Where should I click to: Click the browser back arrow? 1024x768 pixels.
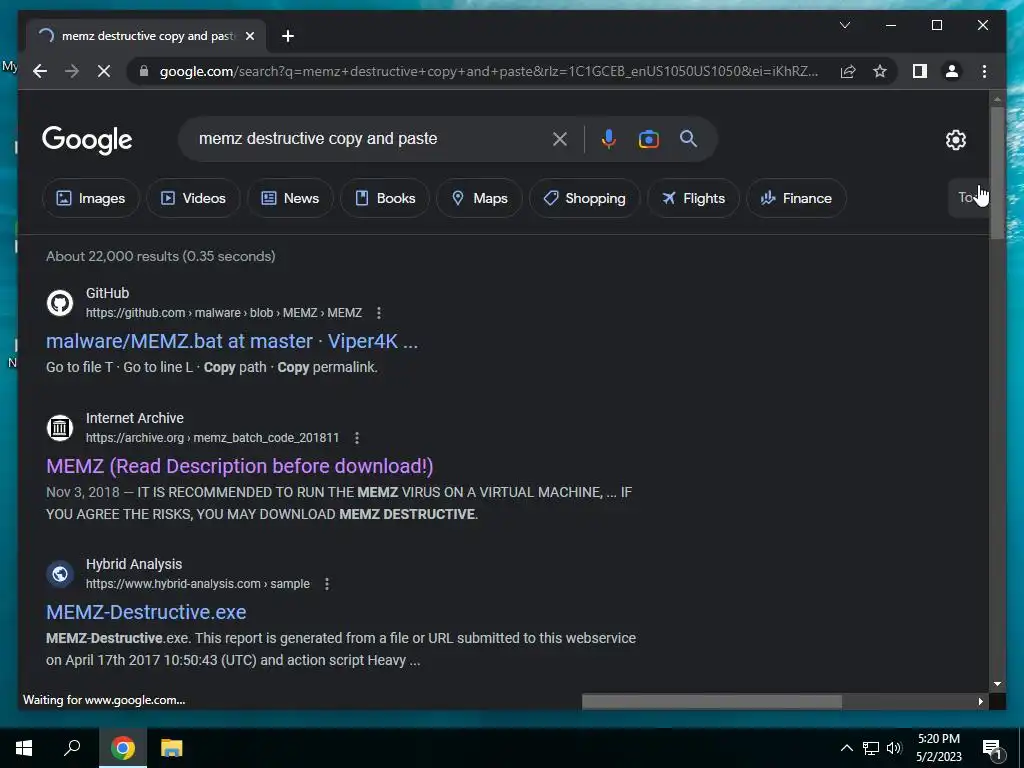click(x=40, y=71)
